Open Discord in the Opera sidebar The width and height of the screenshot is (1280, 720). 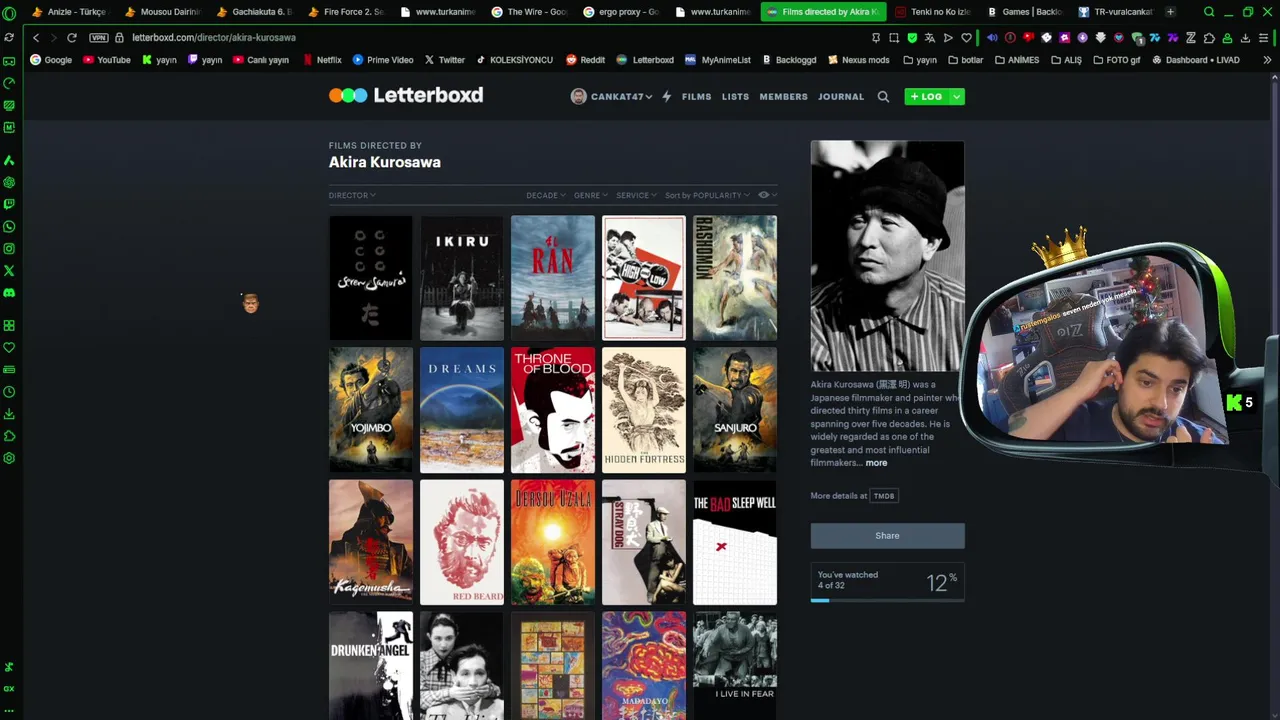(x=9, y=292)
